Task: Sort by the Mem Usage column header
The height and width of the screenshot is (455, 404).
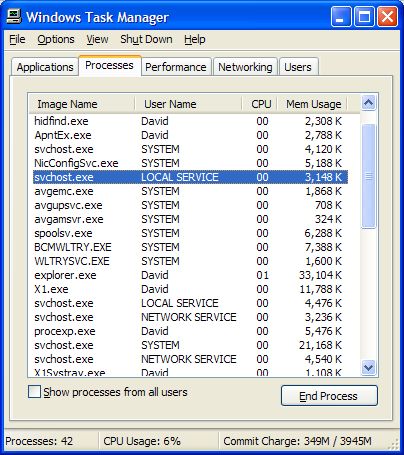Action: (x=312, y=104)
